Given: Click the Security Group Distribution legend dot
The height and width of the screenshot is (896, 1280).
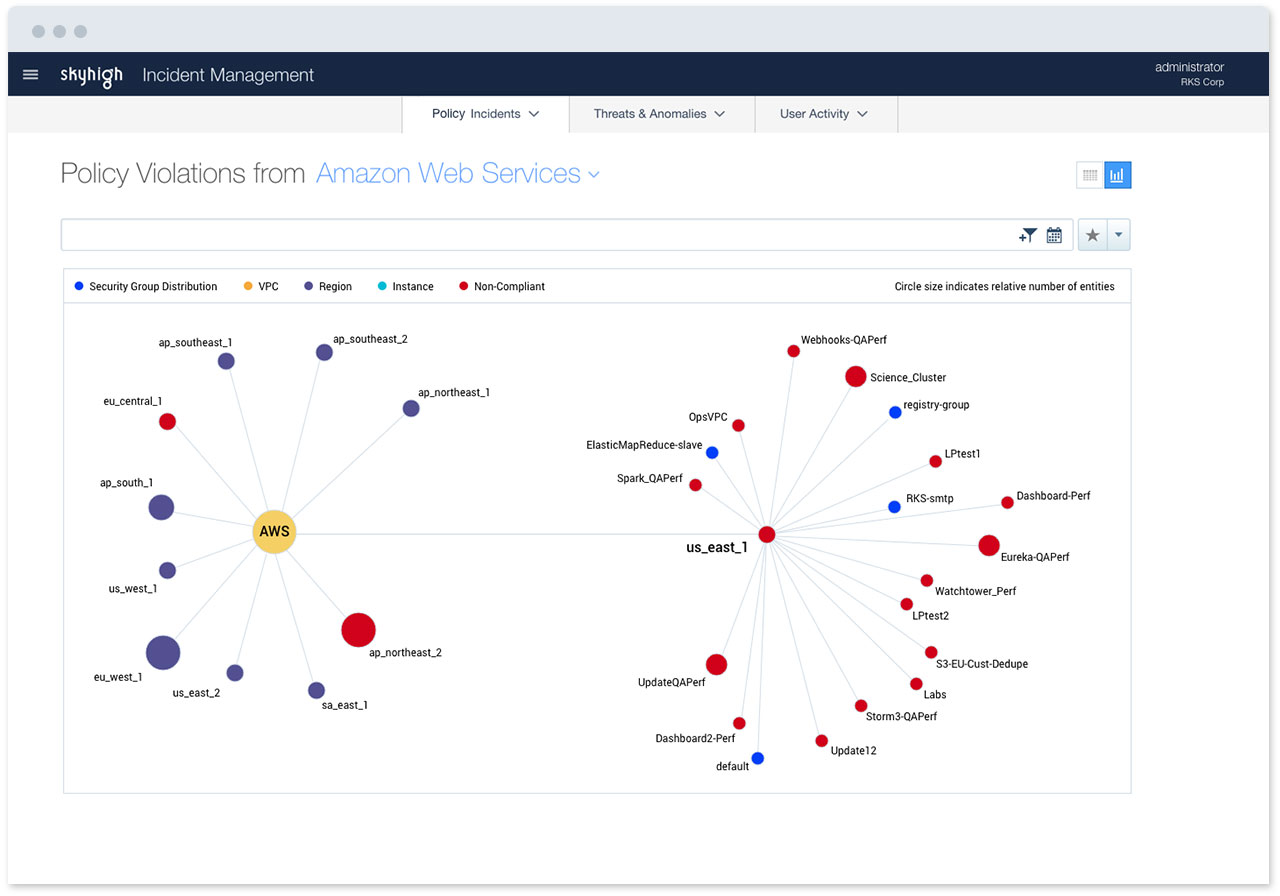Looking at the screenshot, I should click(x=79, y=286).
